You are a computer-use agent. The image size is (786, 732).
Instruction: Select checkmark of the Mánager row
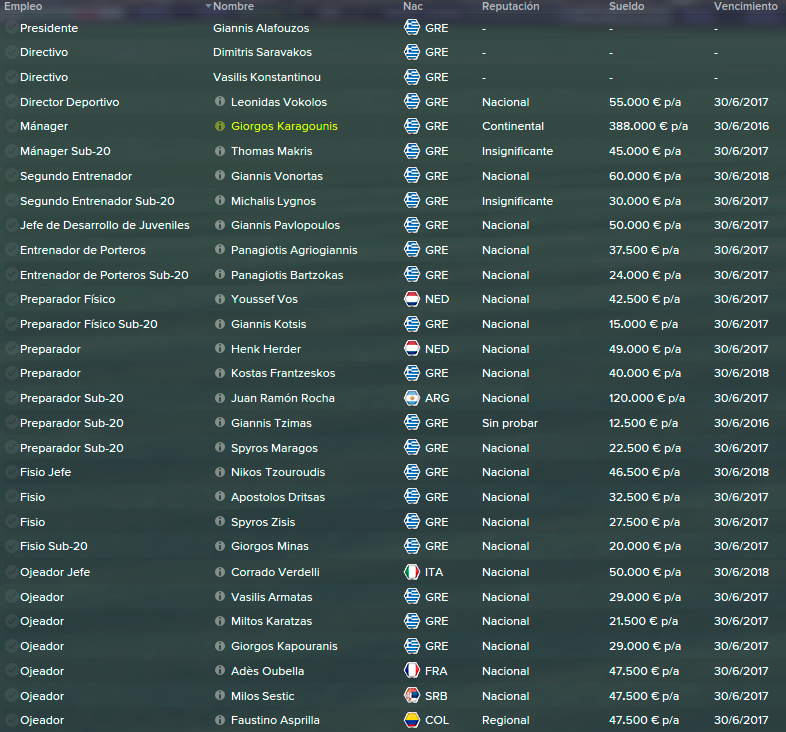point(11,126)
